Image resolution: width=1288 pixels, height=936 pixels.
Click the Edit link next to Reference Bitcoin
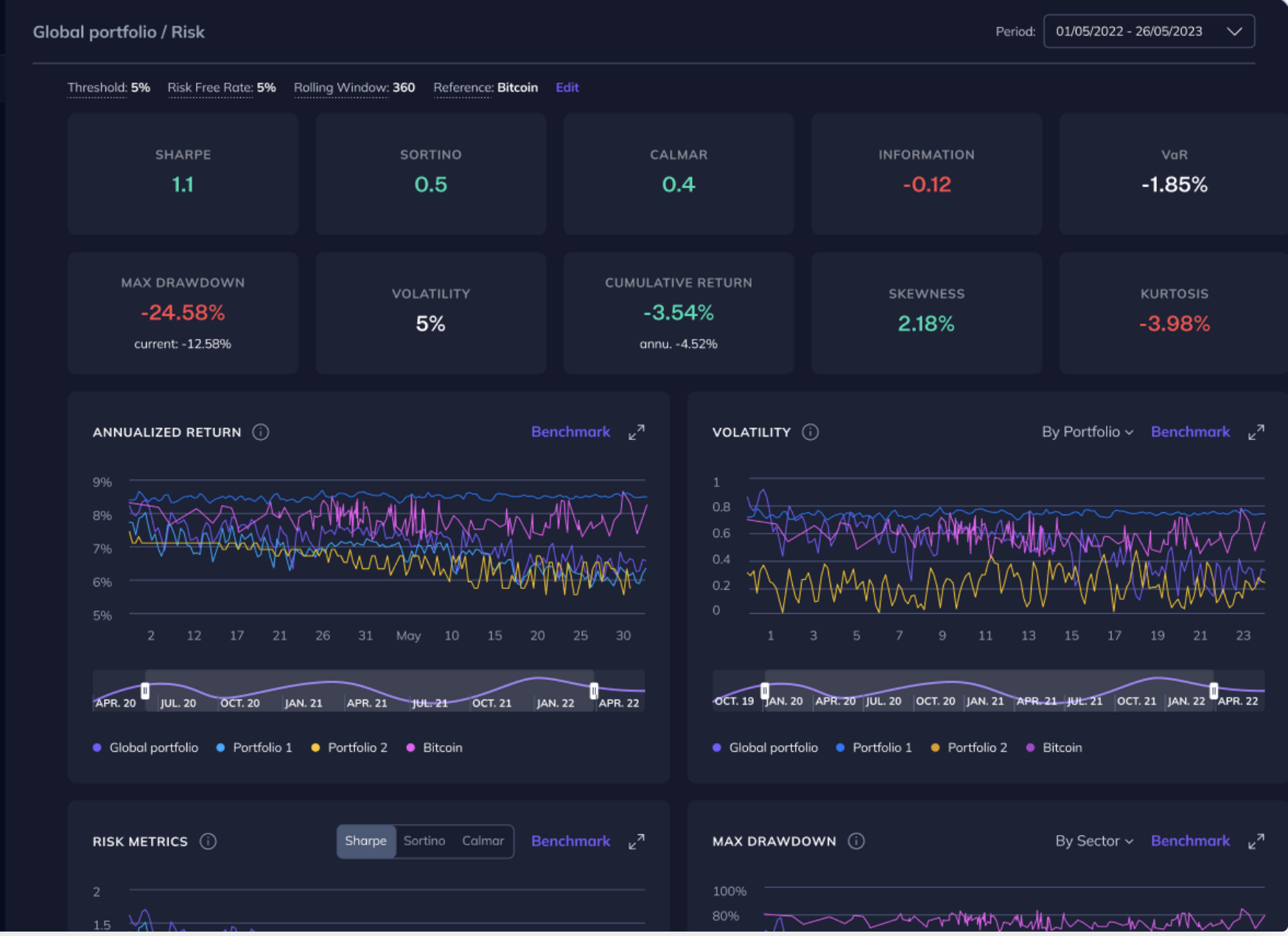(567, 87)
